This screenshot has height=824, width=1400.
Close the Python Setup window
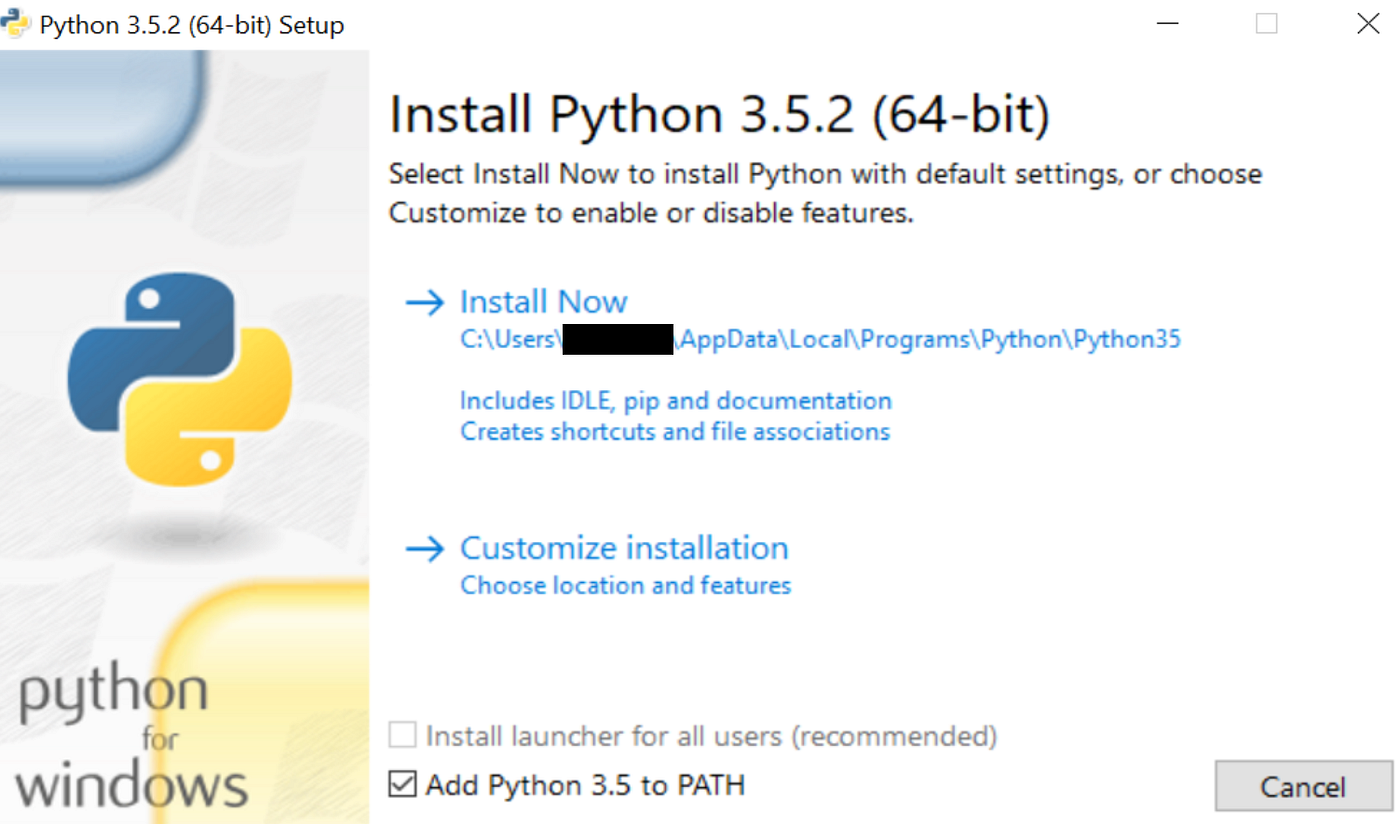coord(1368,24)
